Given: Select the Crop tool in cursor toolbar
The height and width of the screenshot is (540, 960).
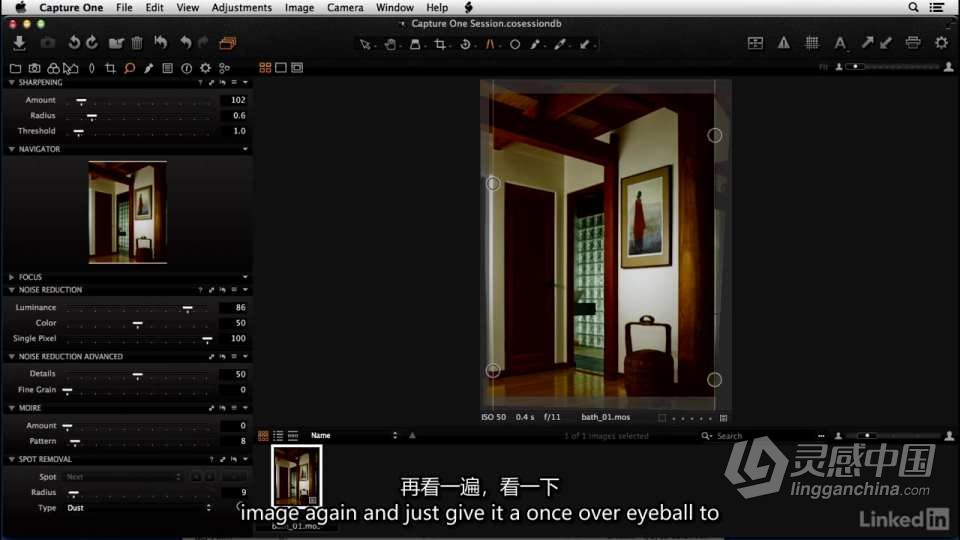Looking at the screenshot, I should (x=440, y=44).
